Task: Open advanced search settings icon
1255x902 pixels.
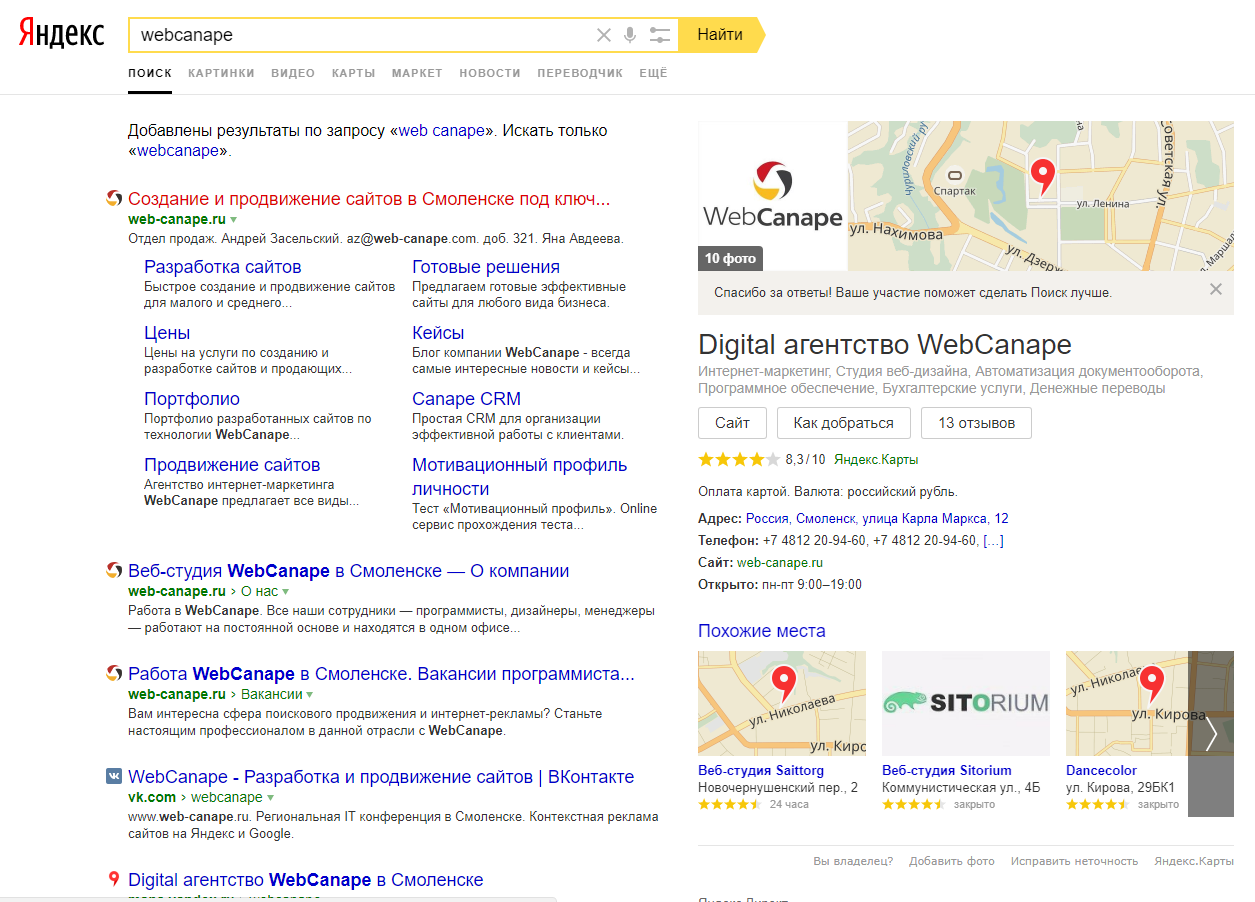Action: pyautogui.click(x=660, y=35)
